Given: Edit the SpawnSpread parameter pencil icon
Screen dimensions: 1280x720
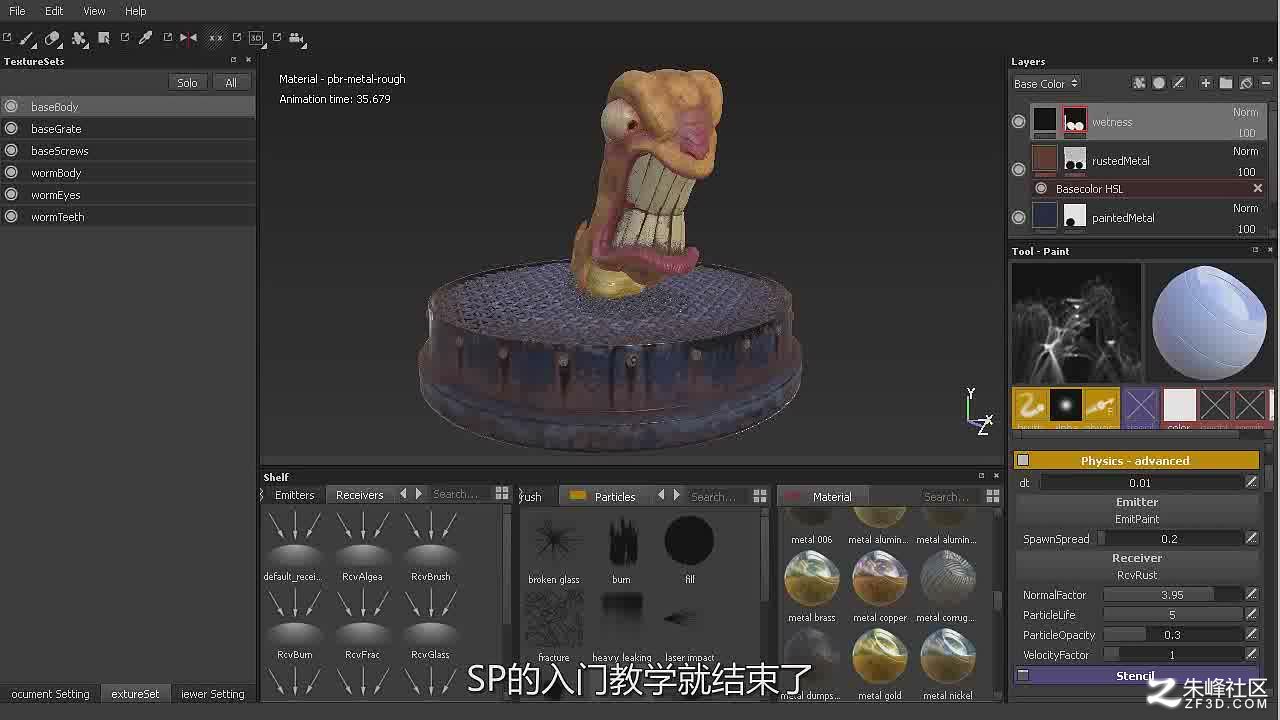Looking at the screenshot, I should tap(1251, 538).
